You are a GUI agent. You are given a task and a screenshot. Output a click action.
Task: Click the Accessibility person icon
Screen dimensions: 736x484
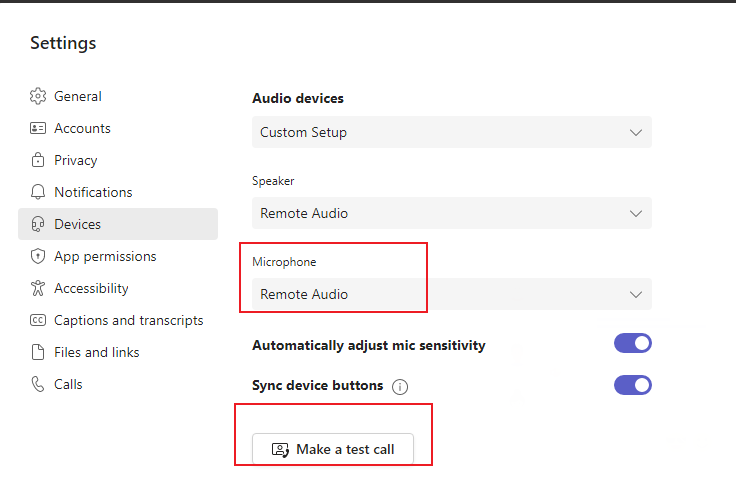[38, 288]
